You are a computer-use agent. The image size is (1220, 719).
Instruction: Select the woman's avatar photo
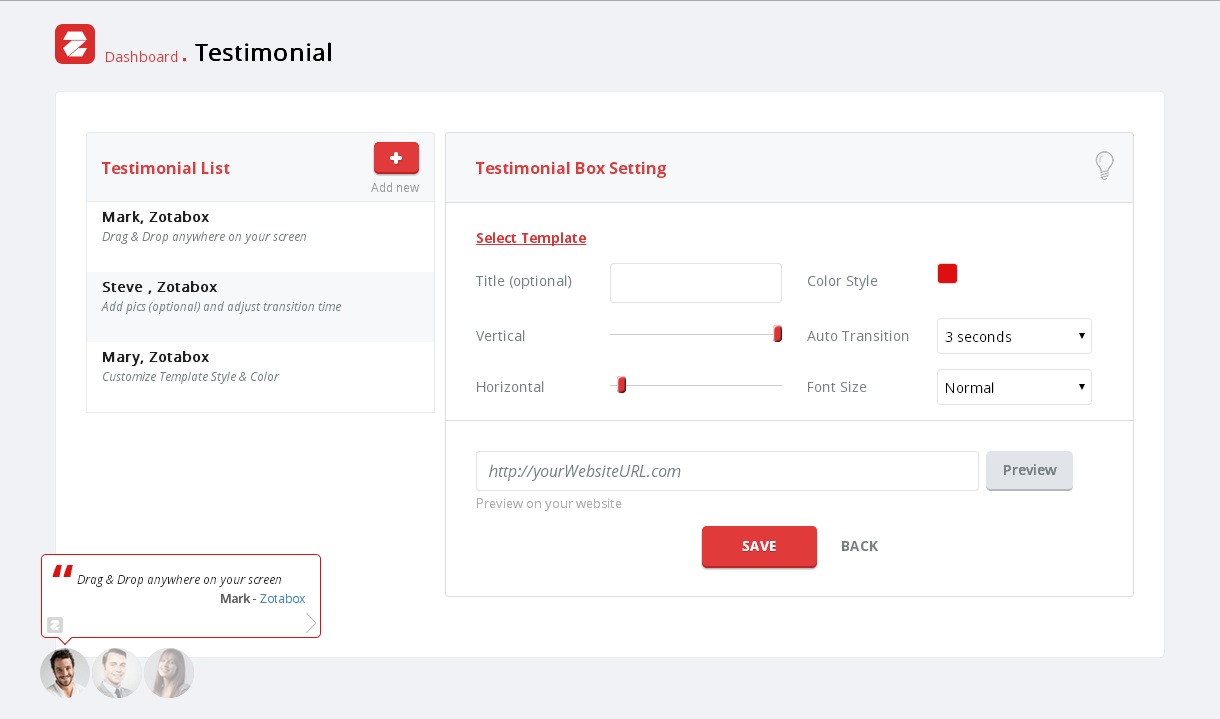[169, 673]
